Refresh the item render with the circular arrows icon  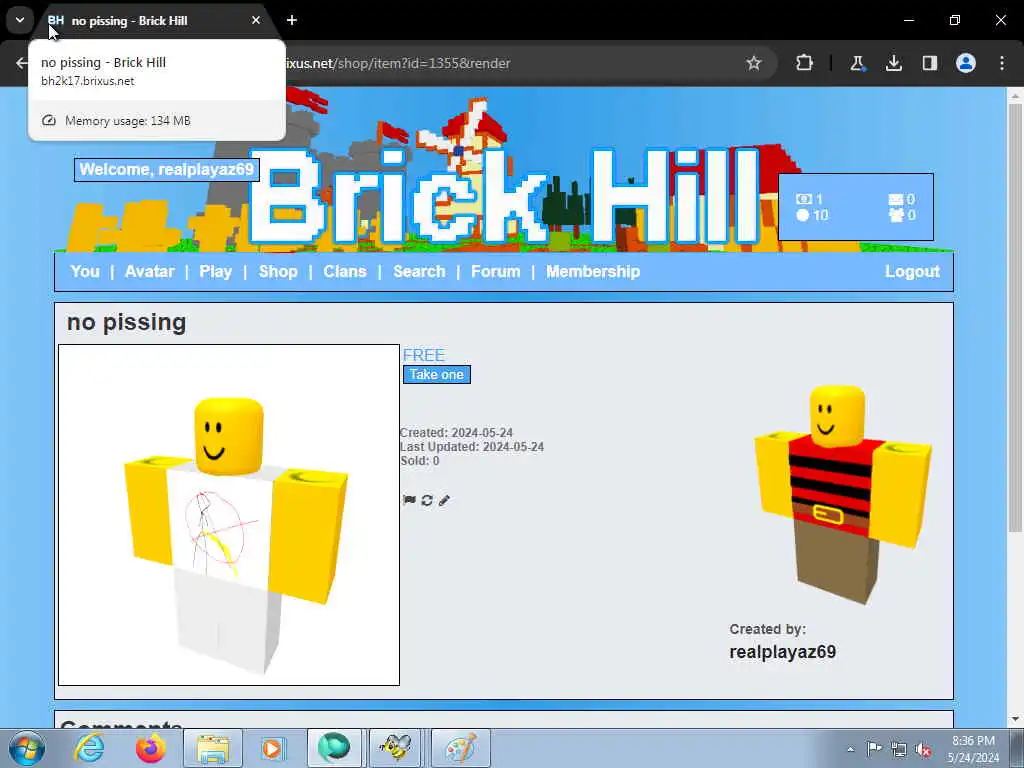[x=427, y=500]
